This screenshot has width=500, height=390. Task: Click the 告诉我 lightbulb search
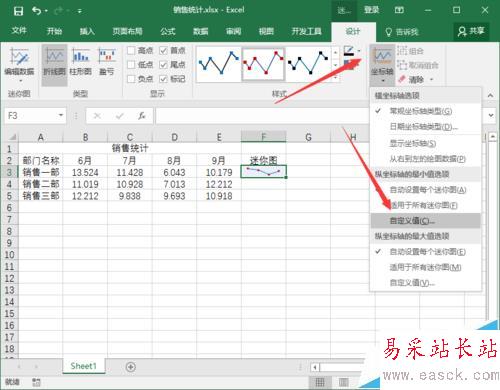402,32
